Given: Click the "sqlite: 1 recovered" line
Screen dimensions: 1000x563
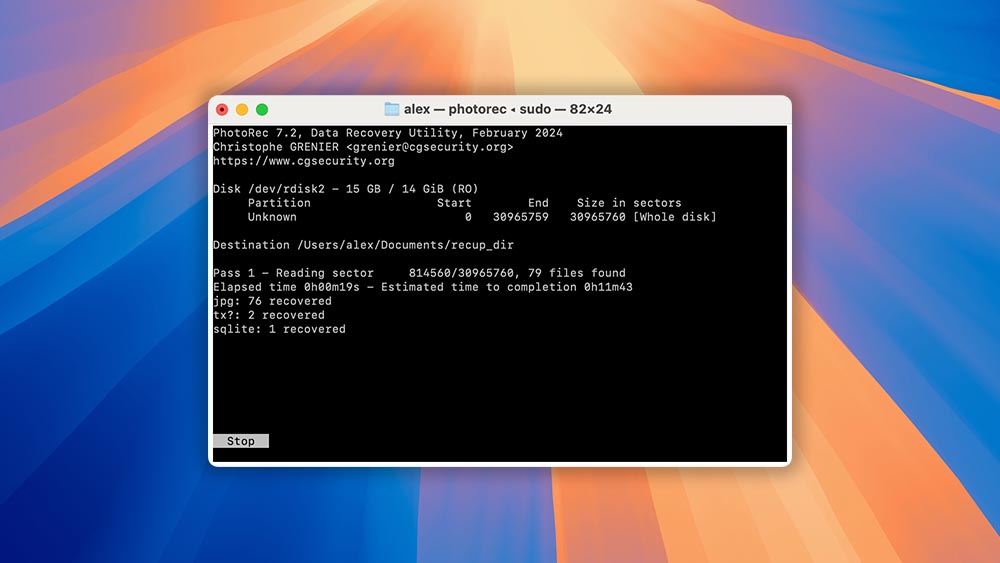Looking at the screenshot, I should 279,330.
